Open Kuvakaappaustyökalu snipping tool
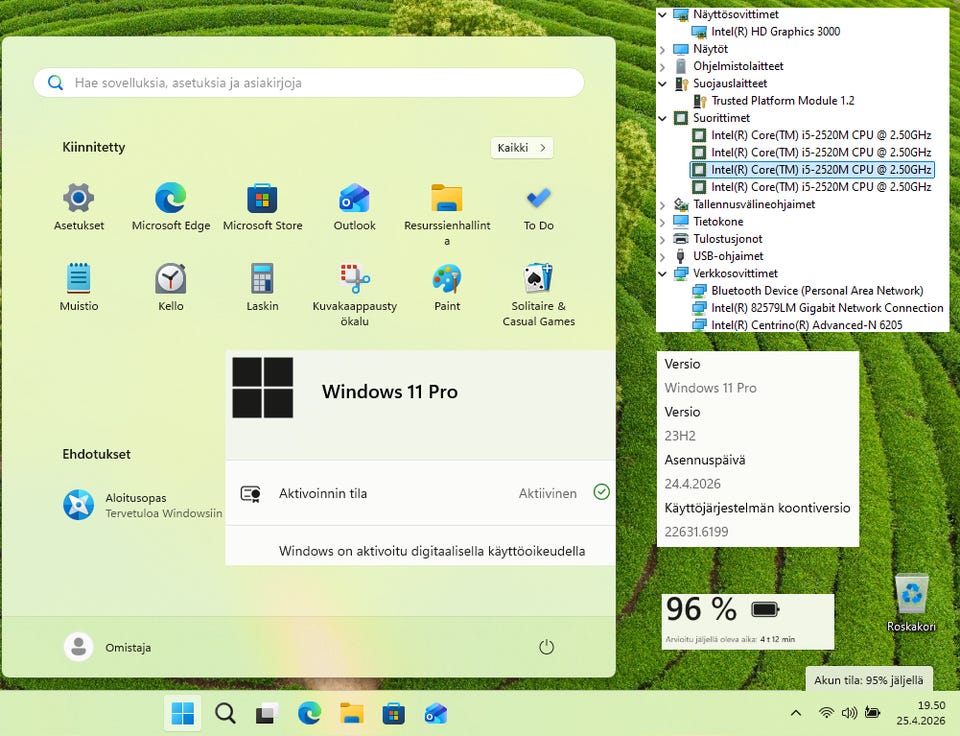The height and width of the screenshot is (736, 960). 354,295
